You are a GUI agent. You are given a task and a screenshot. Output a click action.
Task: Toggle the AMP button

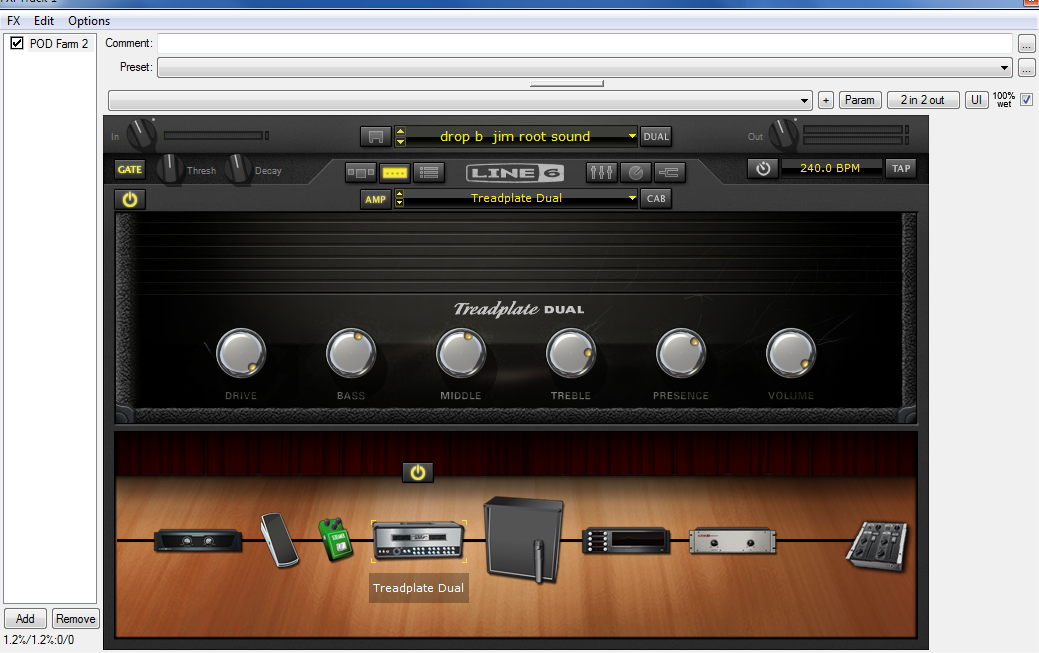375,199
